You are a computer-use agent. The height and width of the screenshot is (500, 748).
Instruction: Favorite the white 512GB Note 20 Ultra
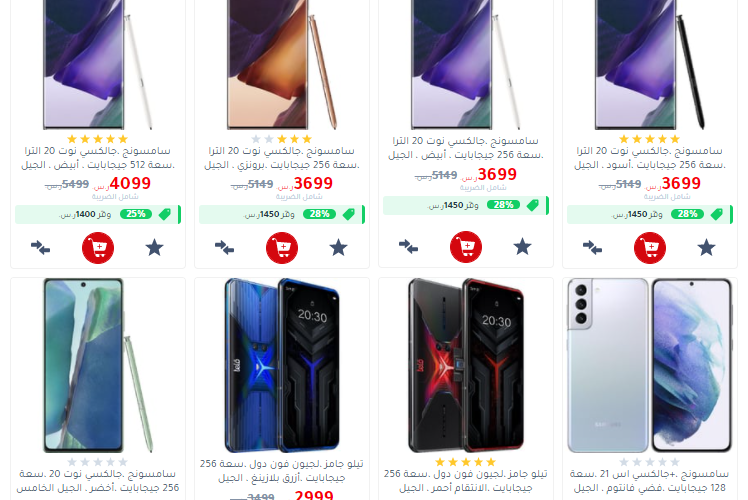point(155,248)
